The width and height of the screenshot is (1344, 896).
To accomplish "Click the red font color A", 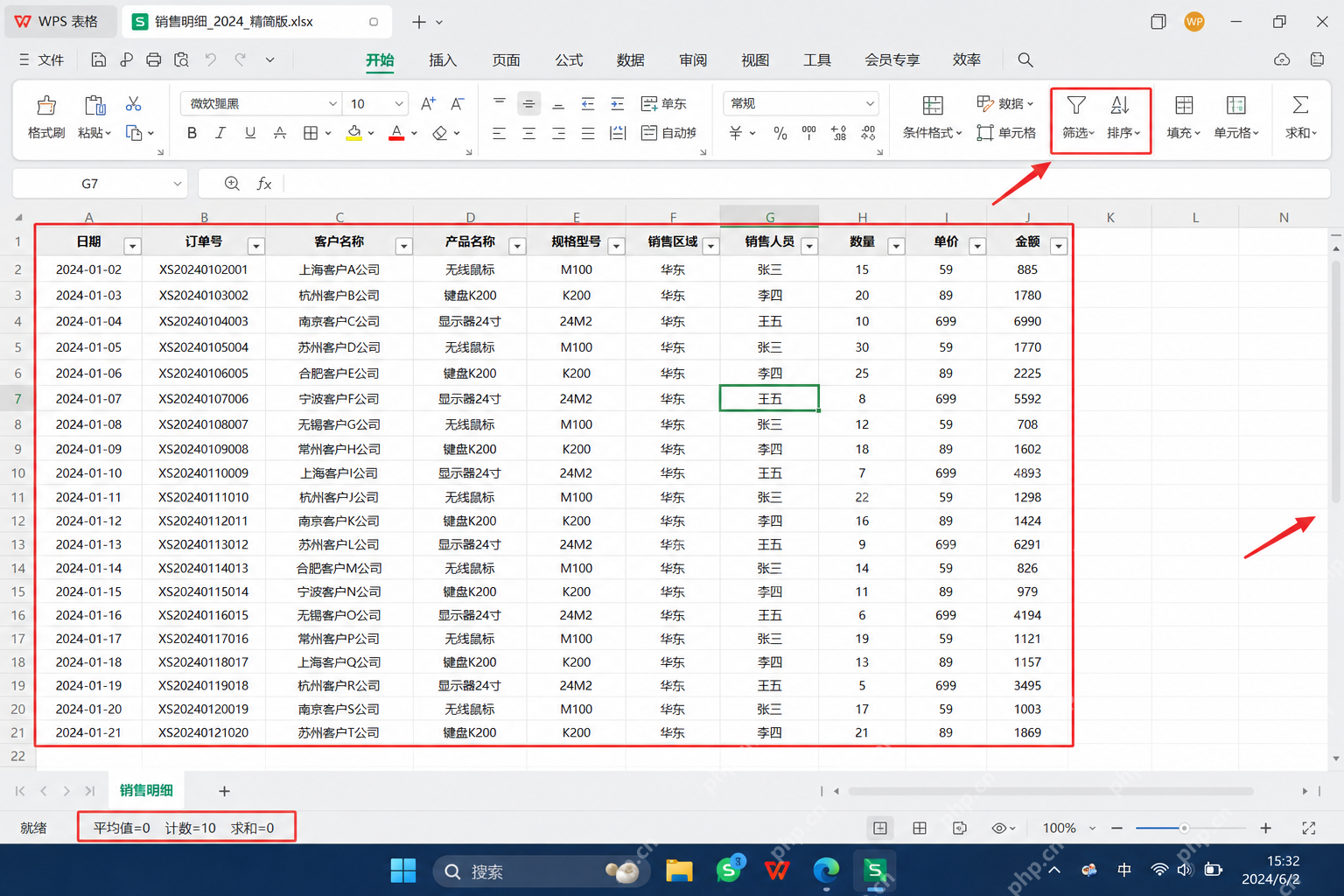I will [396, 133].
